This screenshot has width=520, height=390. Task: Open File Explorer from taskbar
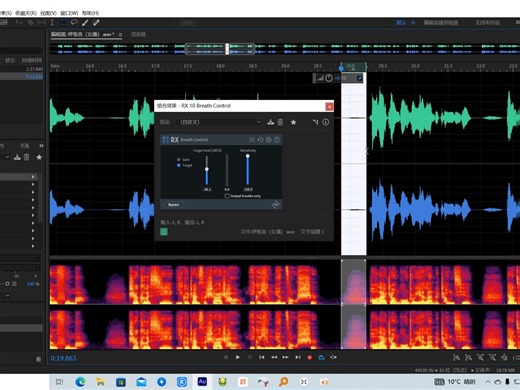click(x=100, y=382)
